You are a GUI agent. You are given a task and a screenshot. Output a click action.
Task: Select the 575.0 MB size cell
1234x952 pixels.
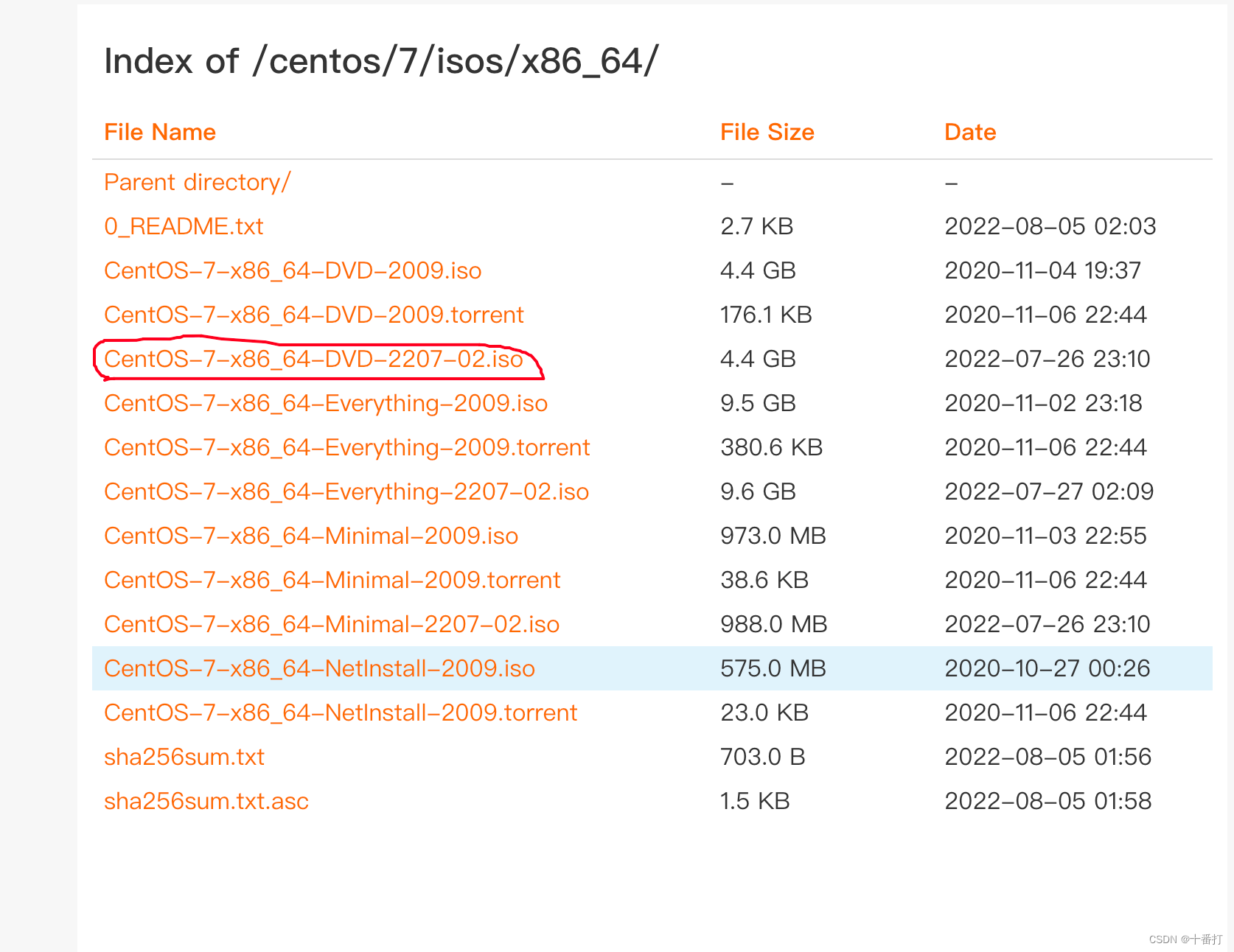pyautogui.click(x=773, y=668)
